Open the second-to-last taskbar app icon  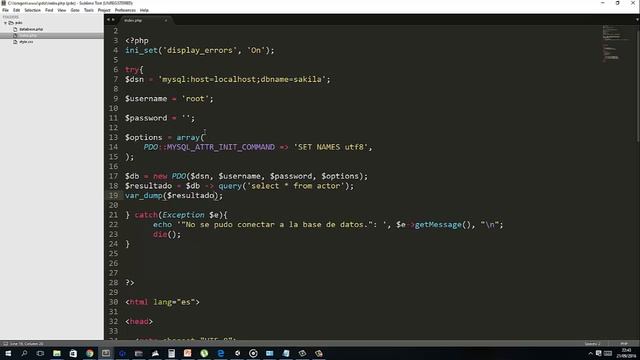tap(302, 353)
